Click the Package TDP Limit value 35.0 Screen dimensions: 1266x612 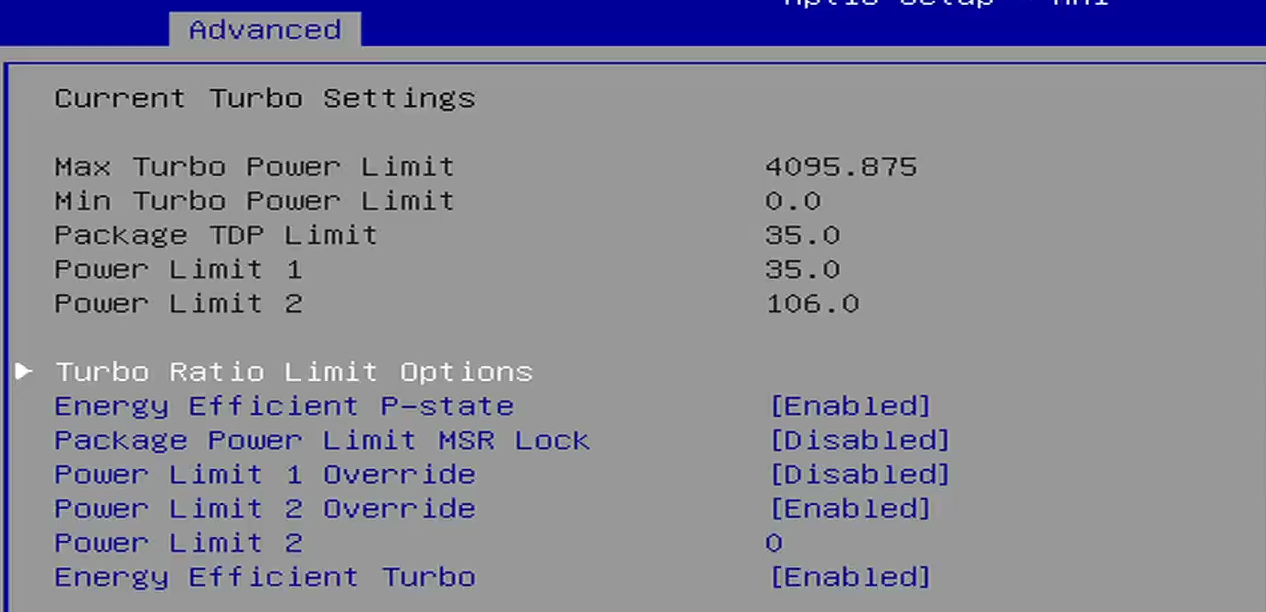[802, 235]
